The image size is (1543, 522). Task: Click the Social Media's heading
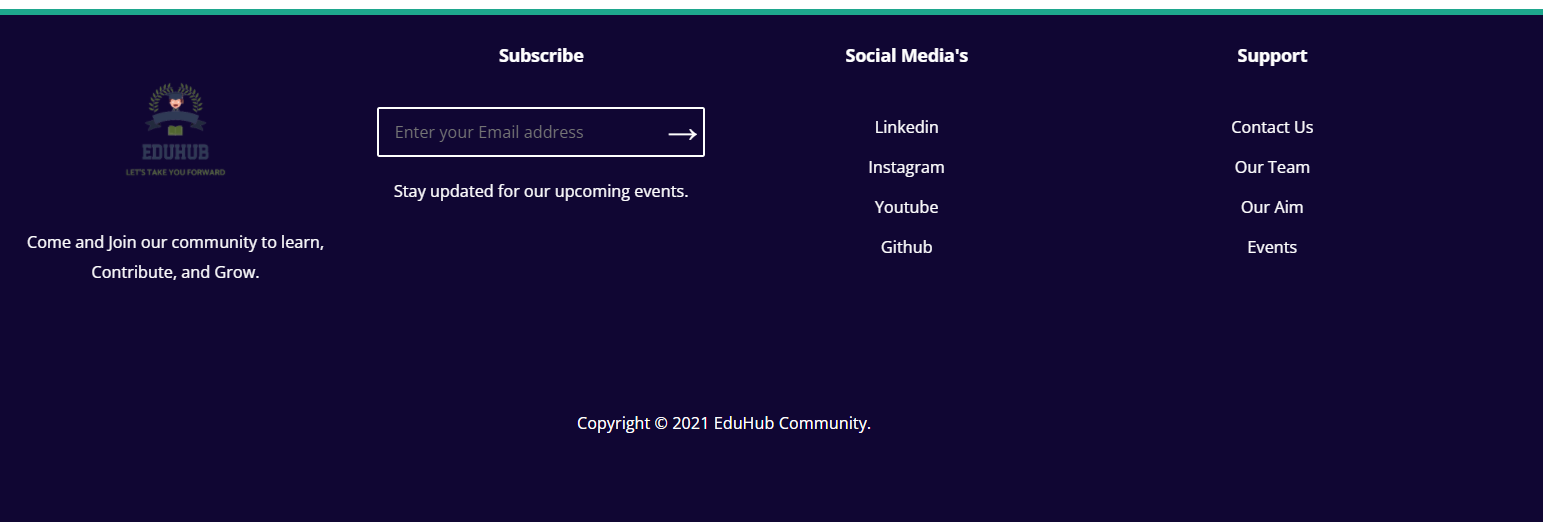pyautogui.click(x=906, y=56)
